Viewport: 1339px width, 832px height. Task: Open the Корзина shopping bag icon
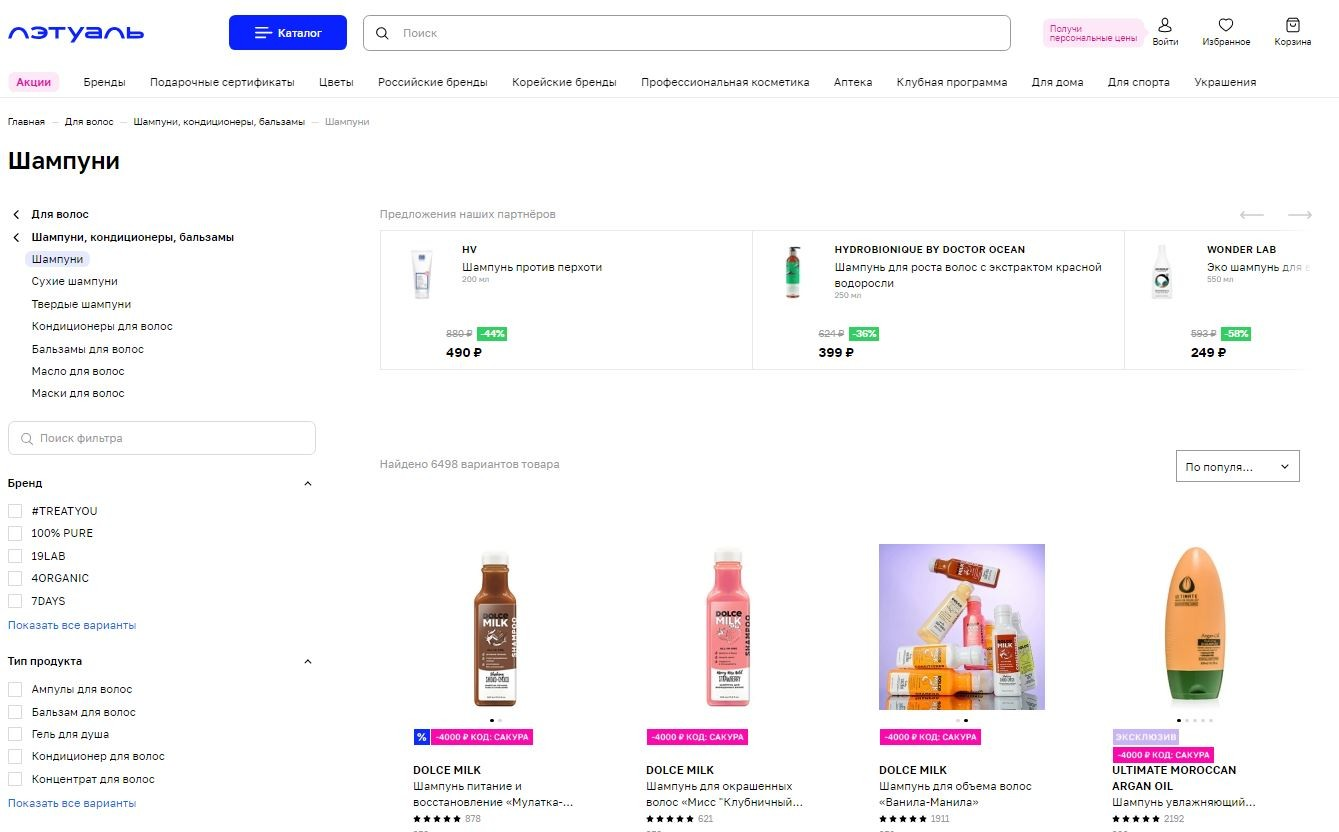1293,25
